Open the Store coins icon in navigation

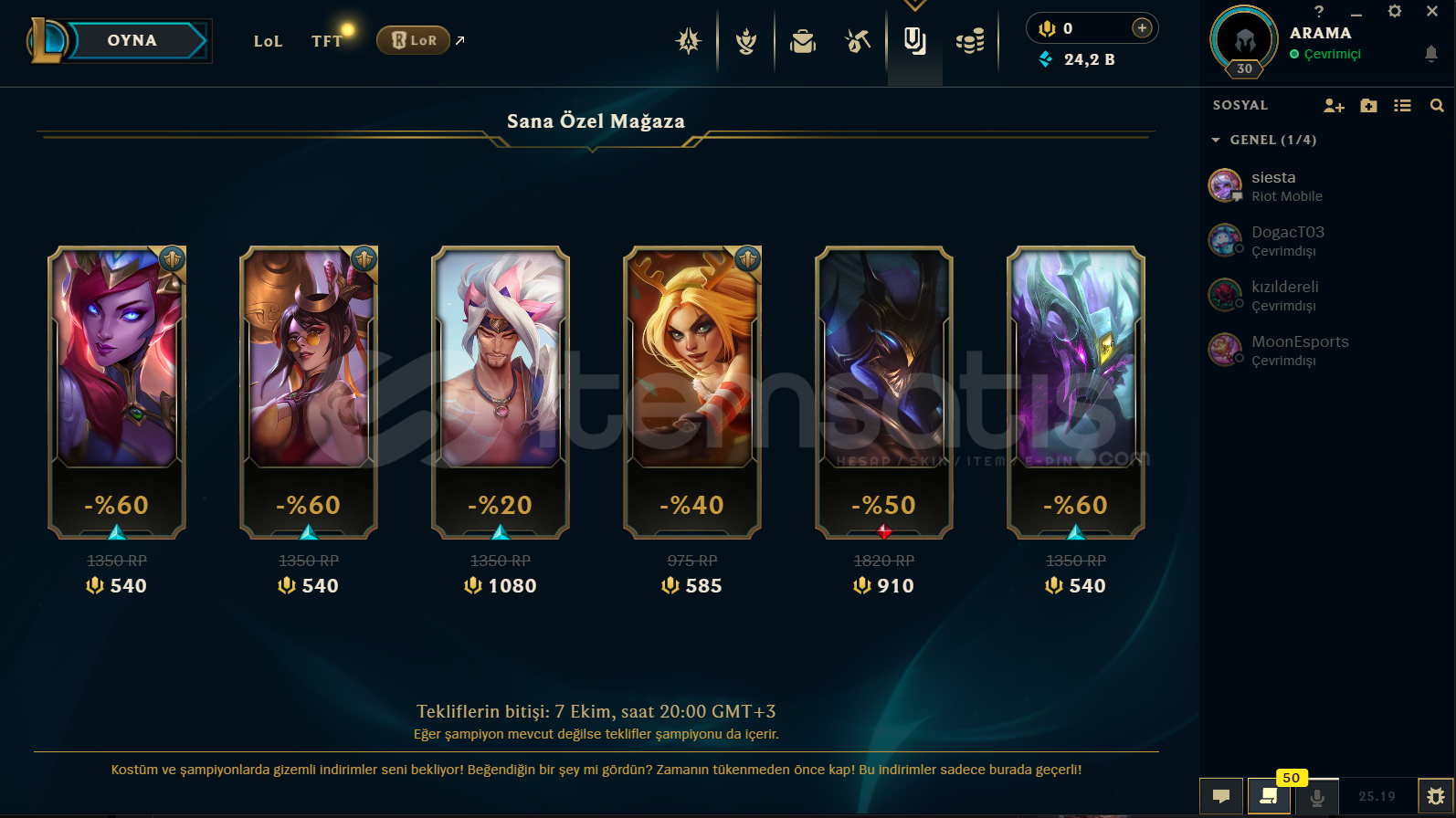[970, 41]
